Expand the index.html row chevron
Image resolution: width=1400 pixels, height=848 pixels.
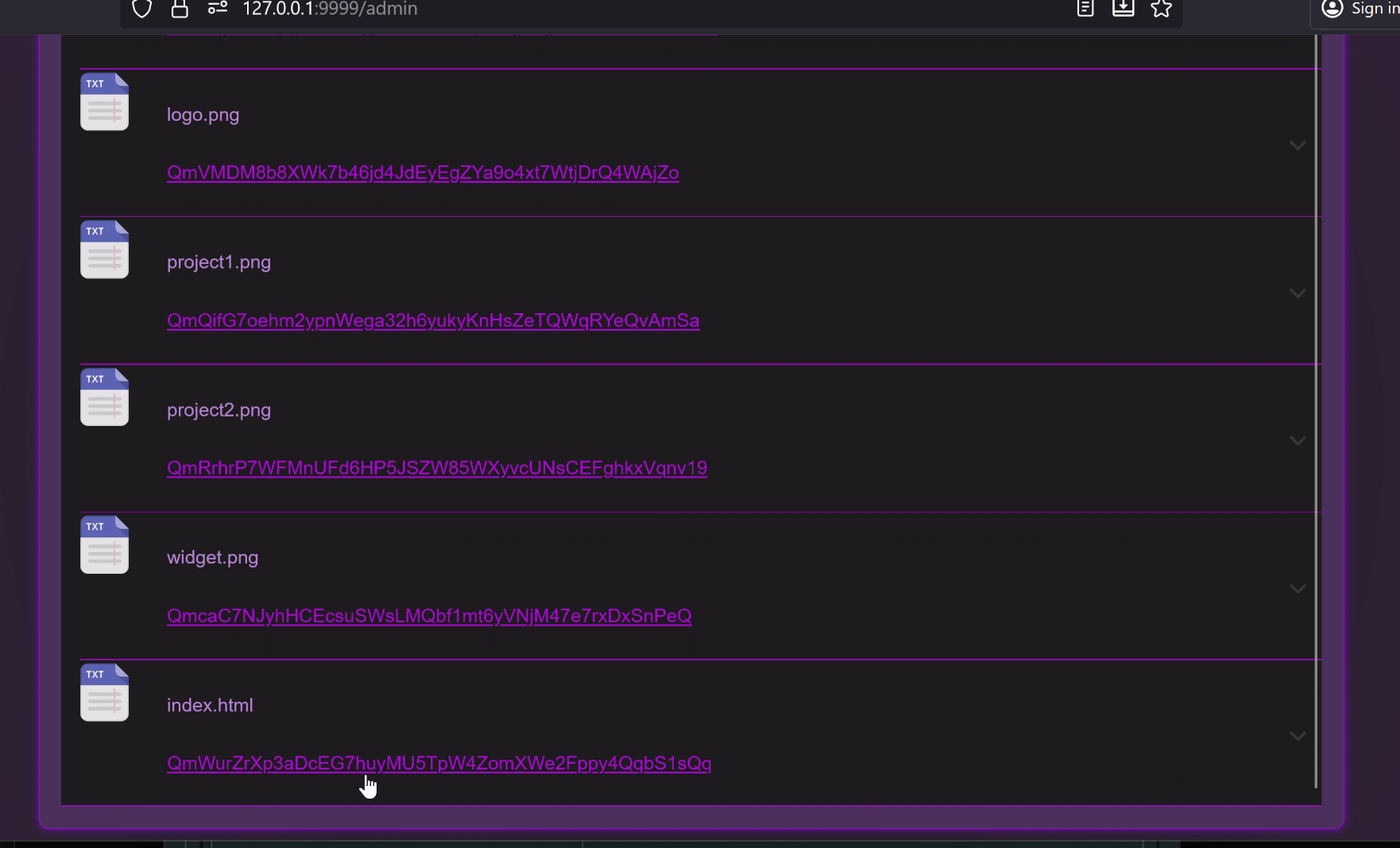coord(1297,737)
